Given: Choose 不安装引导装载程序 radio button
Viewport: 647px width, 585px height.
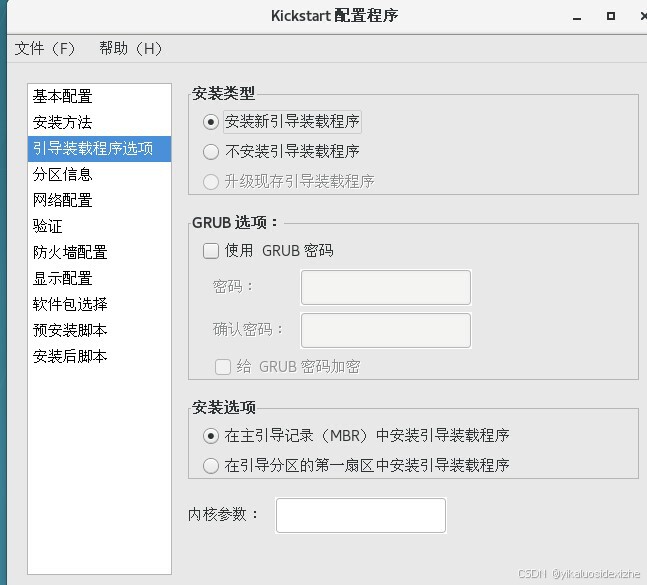Looking at the screenshot, I should pyautogui.click(x=211, y=152).
